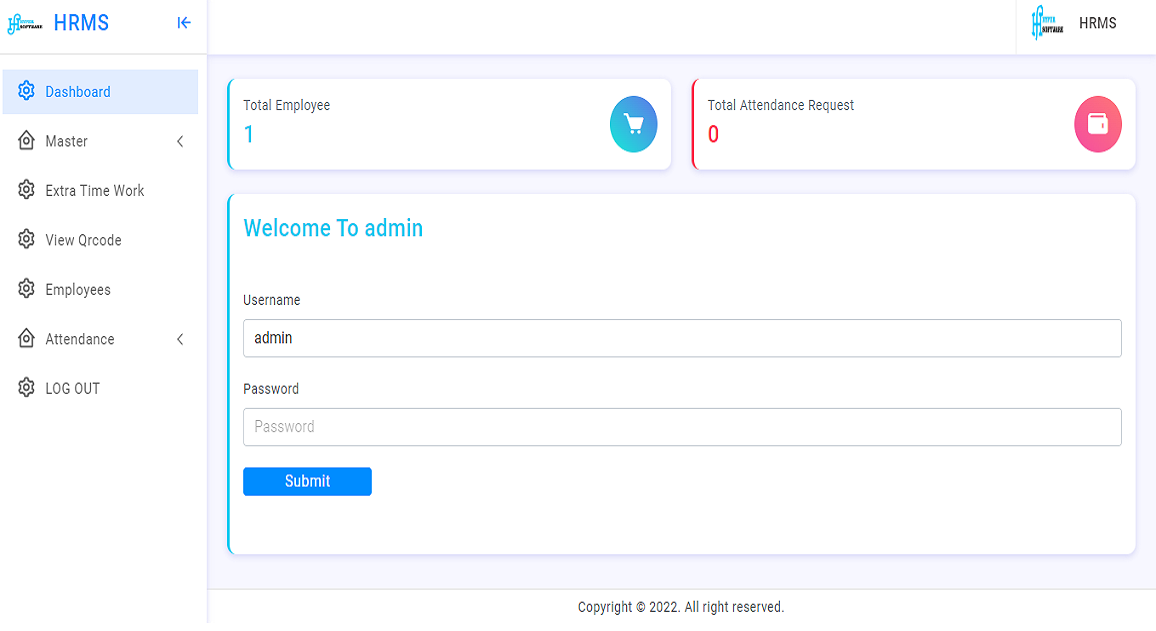Image resolution: width=1156 pixels, height=631 pixels.
Task: Open the View Qrcode page
Action: click(x=83, y=240)
